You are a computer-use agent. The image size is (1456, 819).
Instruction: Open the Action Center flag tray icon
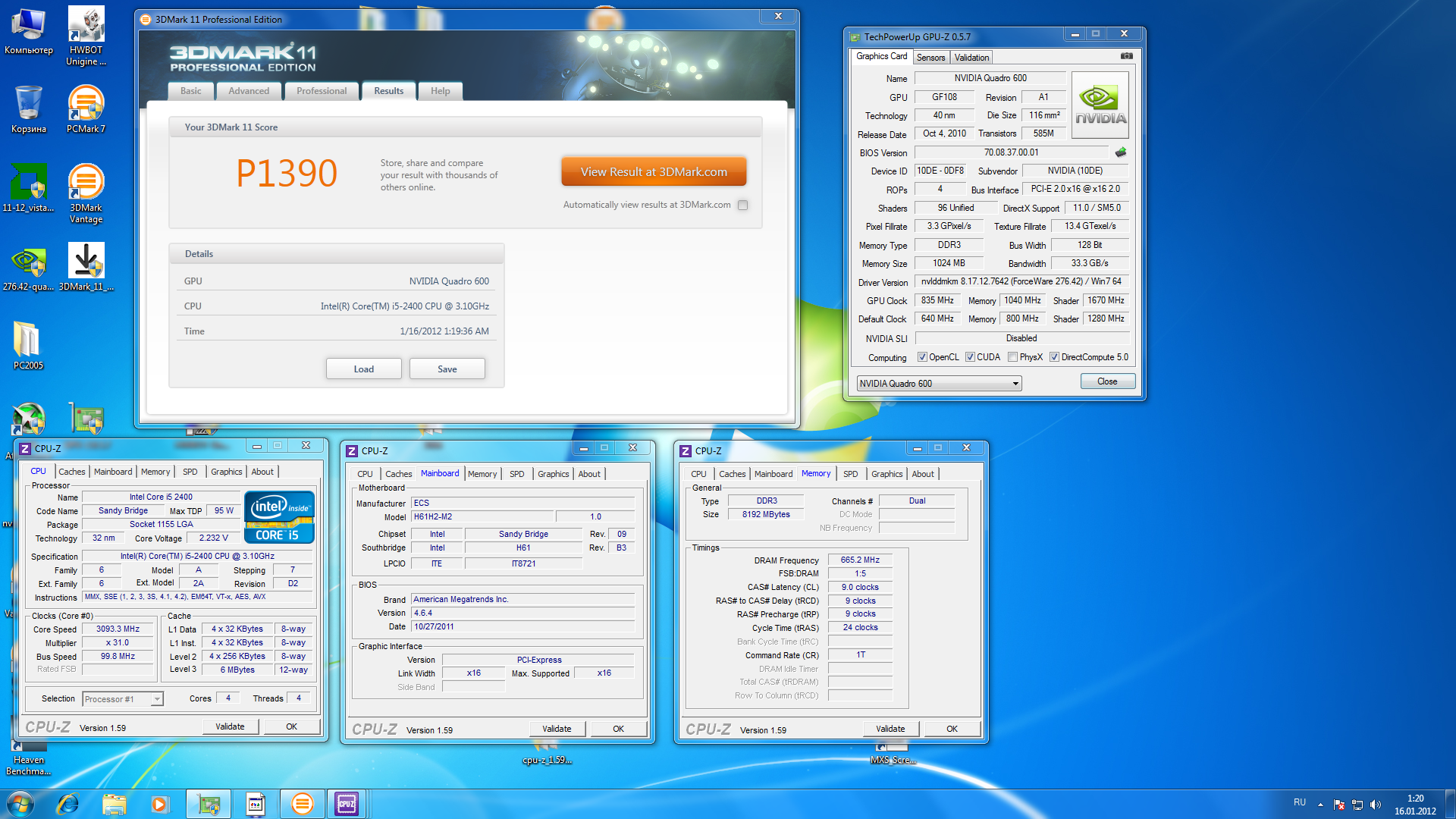click(1339, 805)
